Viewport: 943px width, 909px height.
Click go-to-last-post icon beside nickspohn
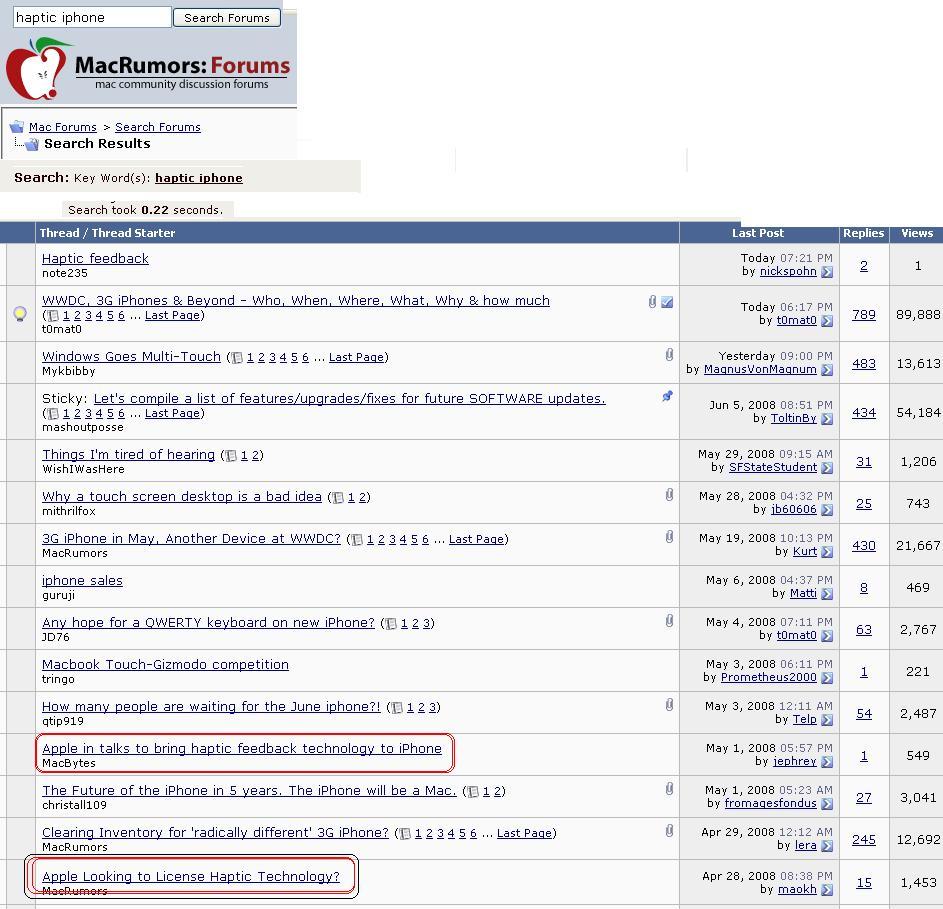(827, 272)
